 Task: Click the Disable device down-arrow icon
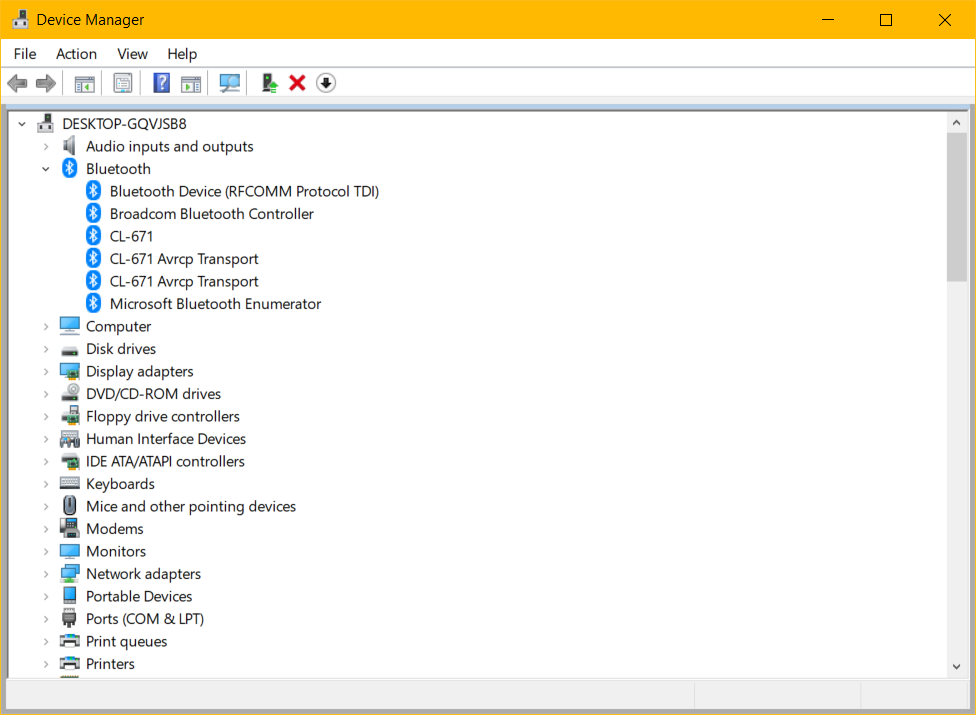point(325,82)
